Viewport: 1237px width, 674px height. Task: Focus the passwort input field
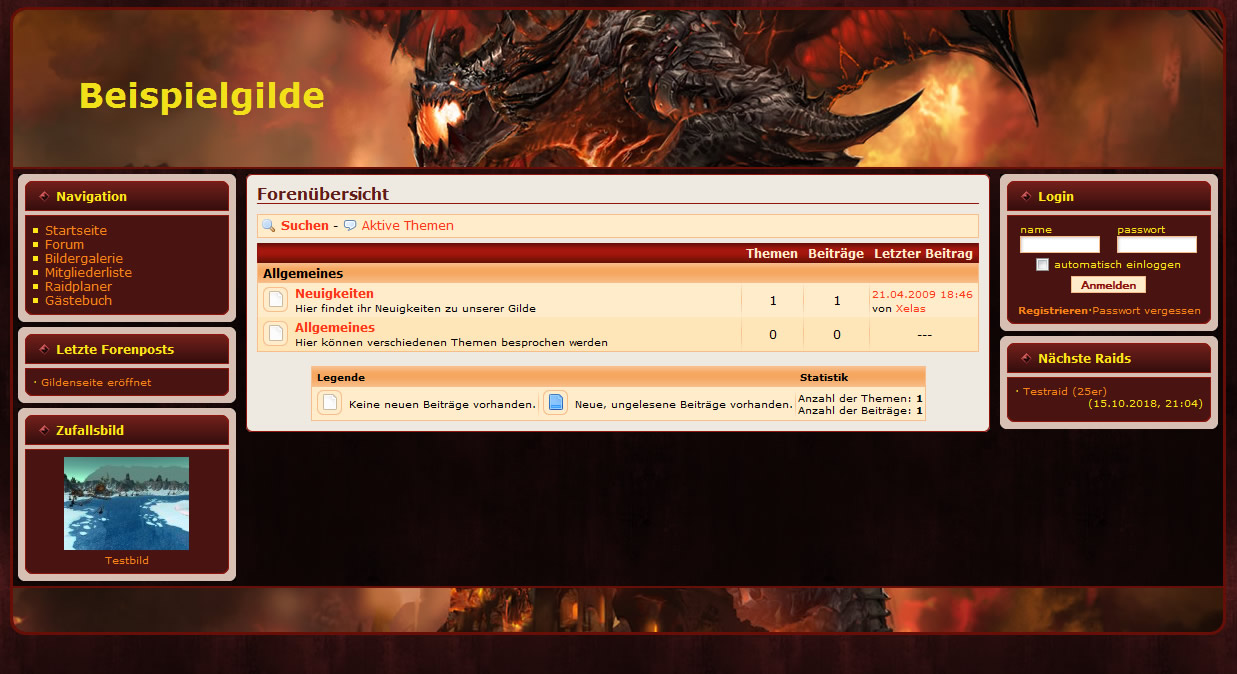coord(1157,245)
